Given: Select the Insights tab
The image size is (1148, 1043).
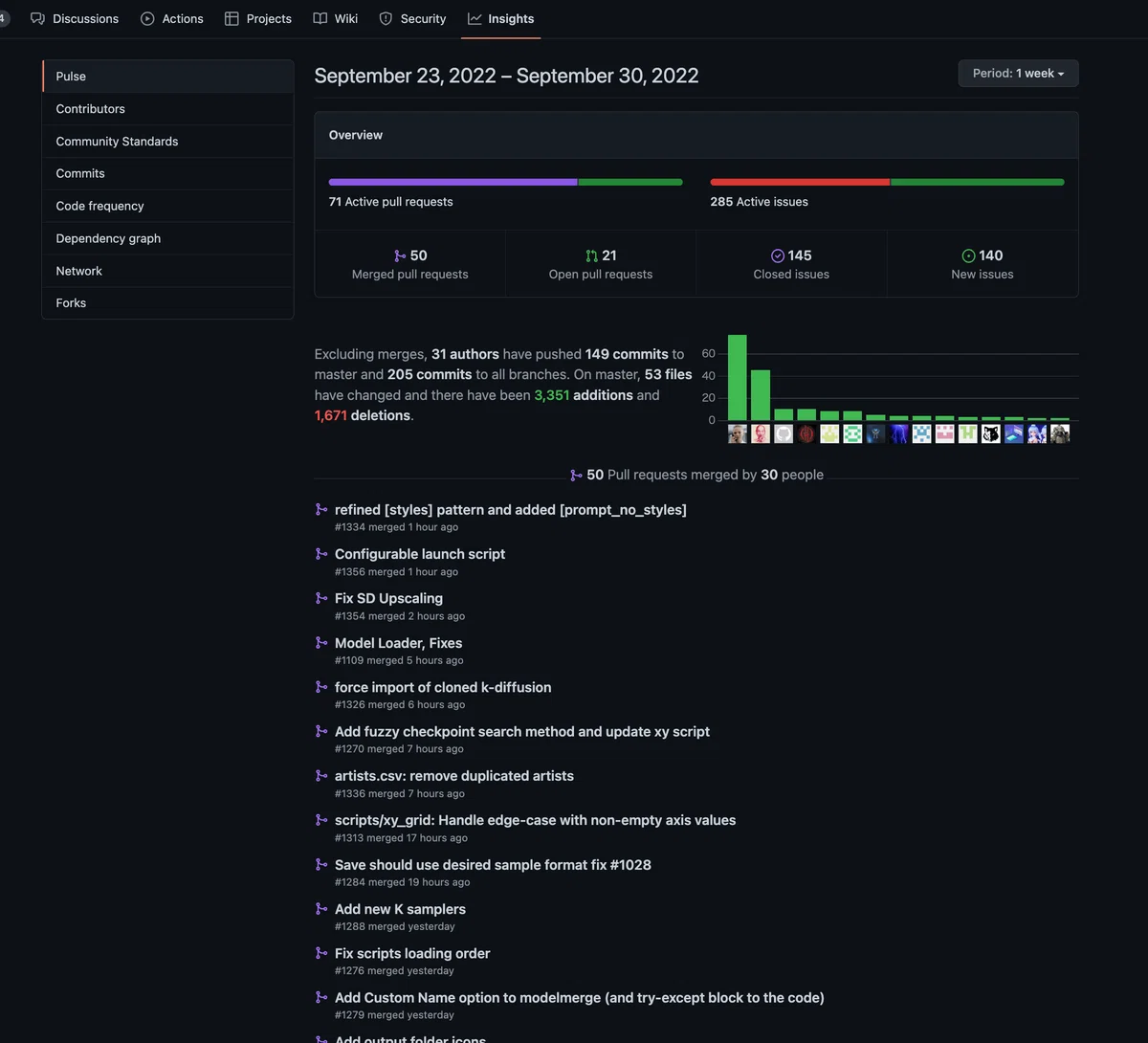Looking at the screenshot, I should point(501,19).
